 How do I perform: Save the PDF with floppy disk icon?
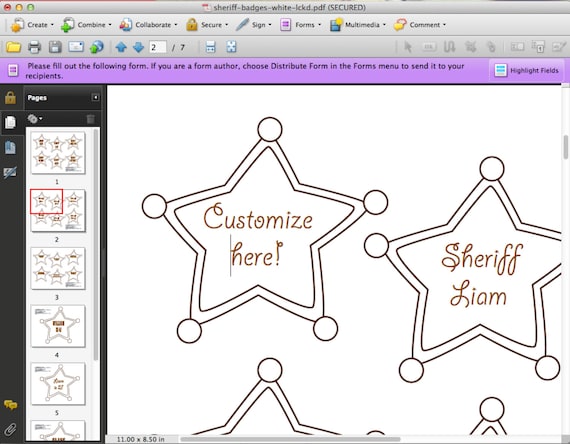click(x=55, y=47)
